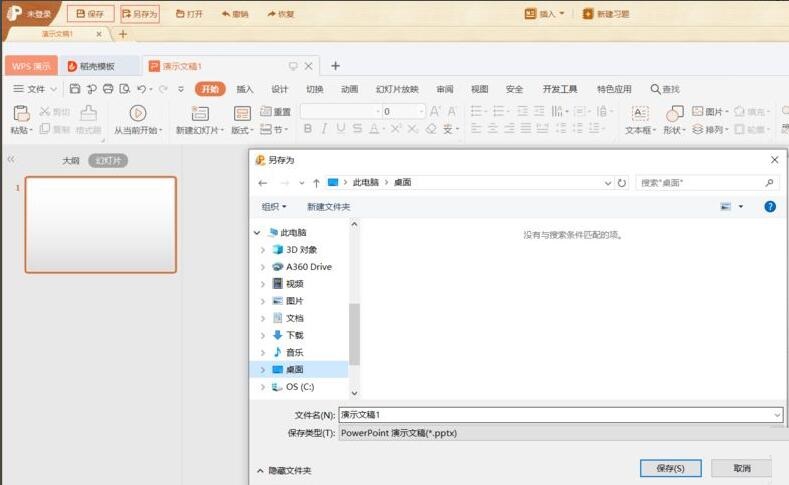Click the 保存(S) button

(671, 468)
